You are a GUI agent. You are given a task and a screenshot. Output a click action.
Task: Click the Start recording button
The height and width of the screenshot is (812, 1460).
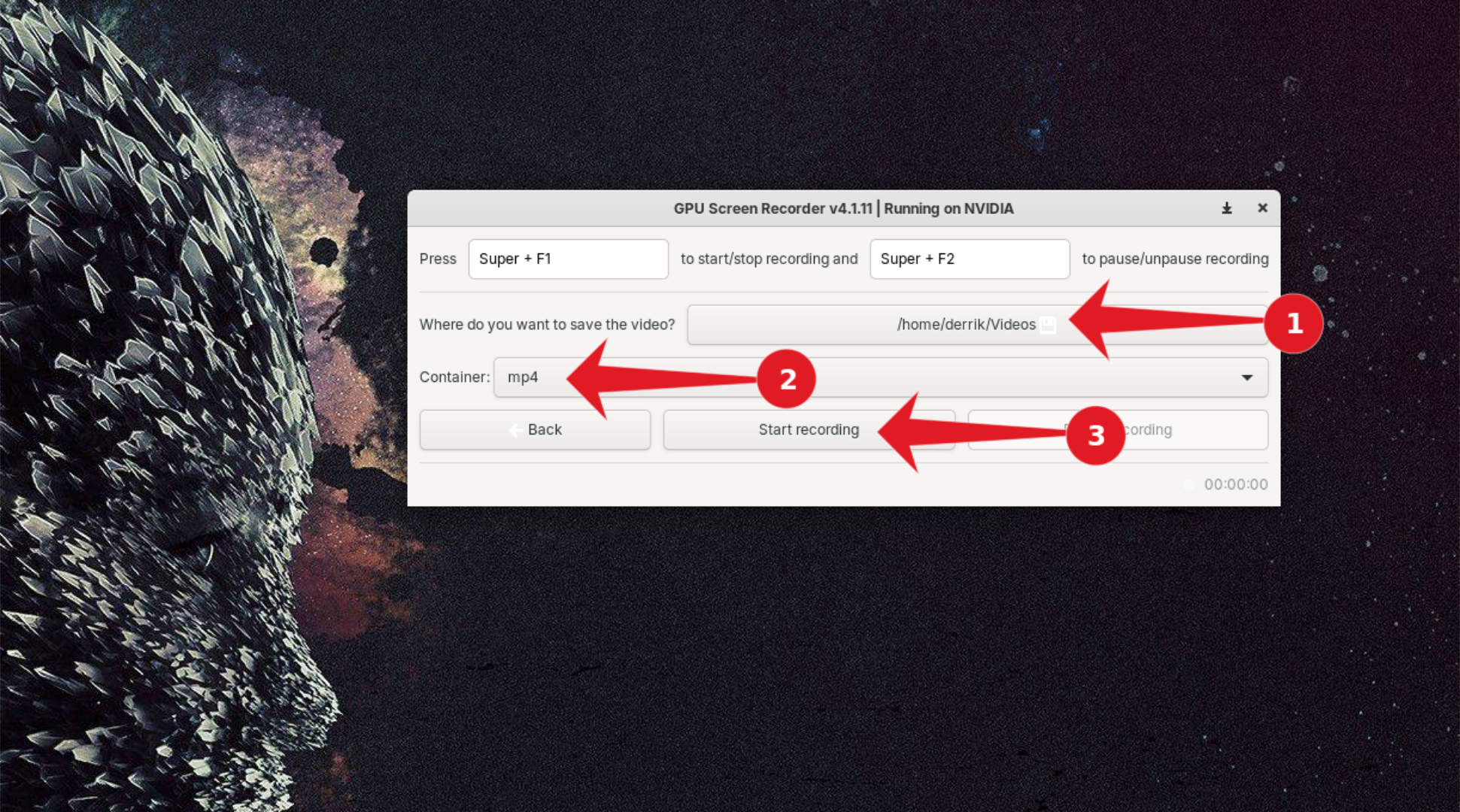[808, 429]
